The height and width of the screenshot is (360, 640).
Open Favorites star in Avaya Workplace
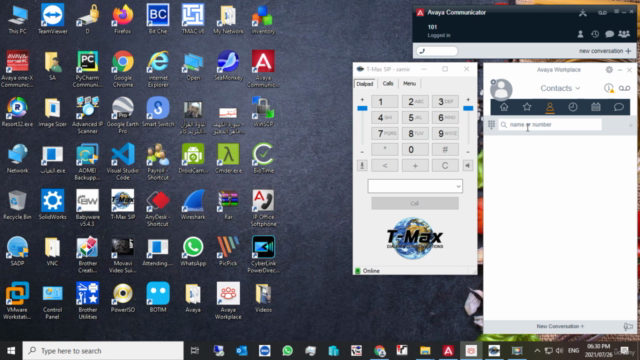pos(527,107)
